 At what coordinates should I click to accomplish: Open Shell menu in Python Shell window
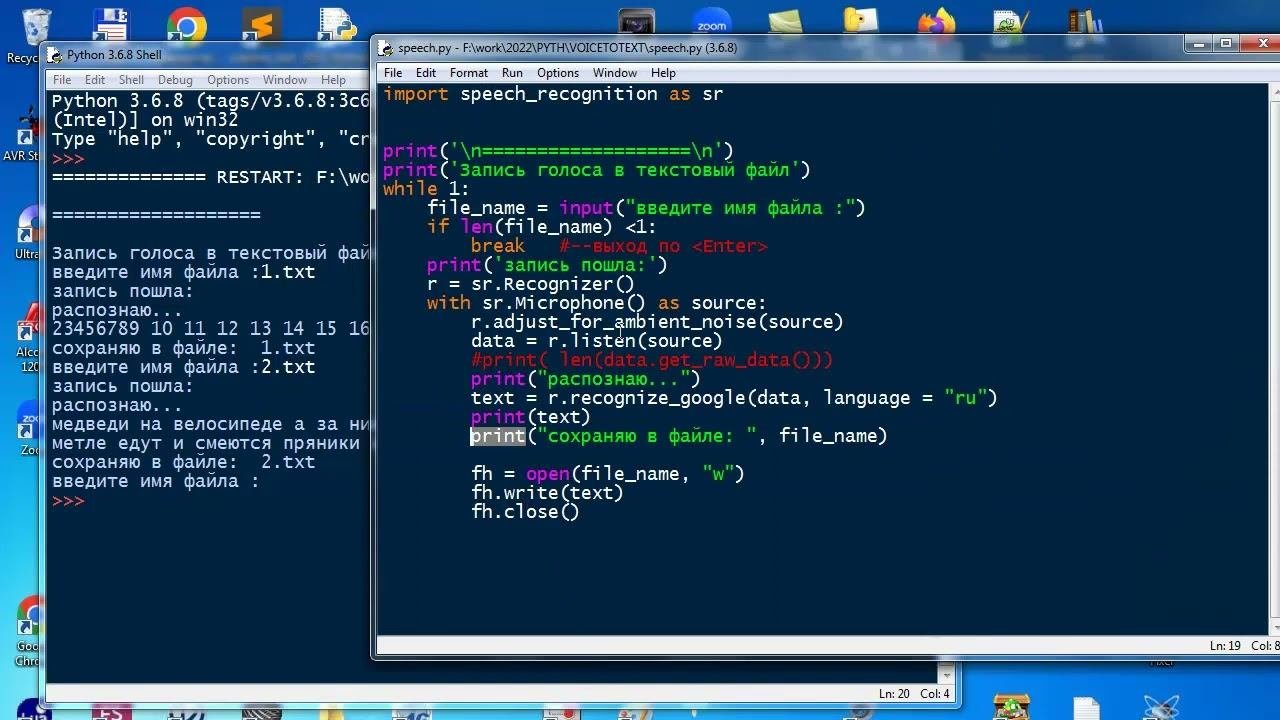131,80
